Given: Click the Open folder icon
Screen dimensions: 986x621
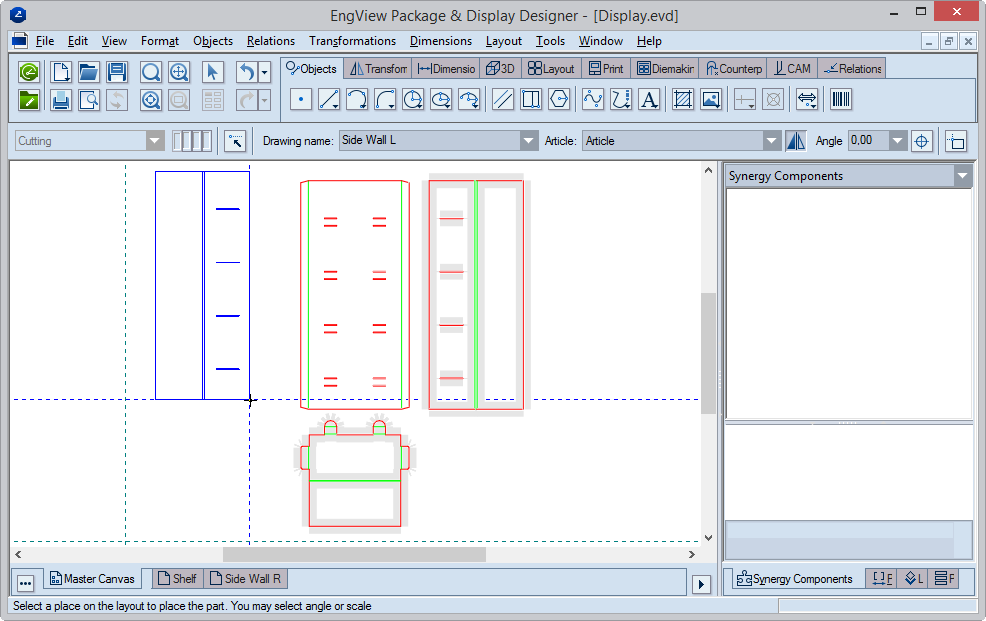Looking at the screenshot, I should [x=89, y=72].
